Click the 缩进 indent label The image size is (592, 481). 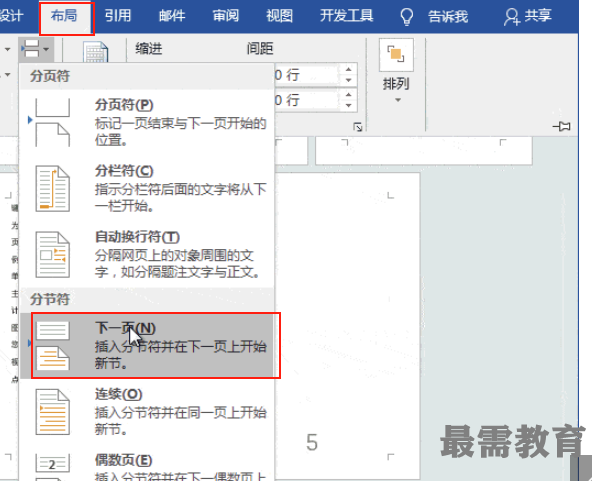point(149,49)
